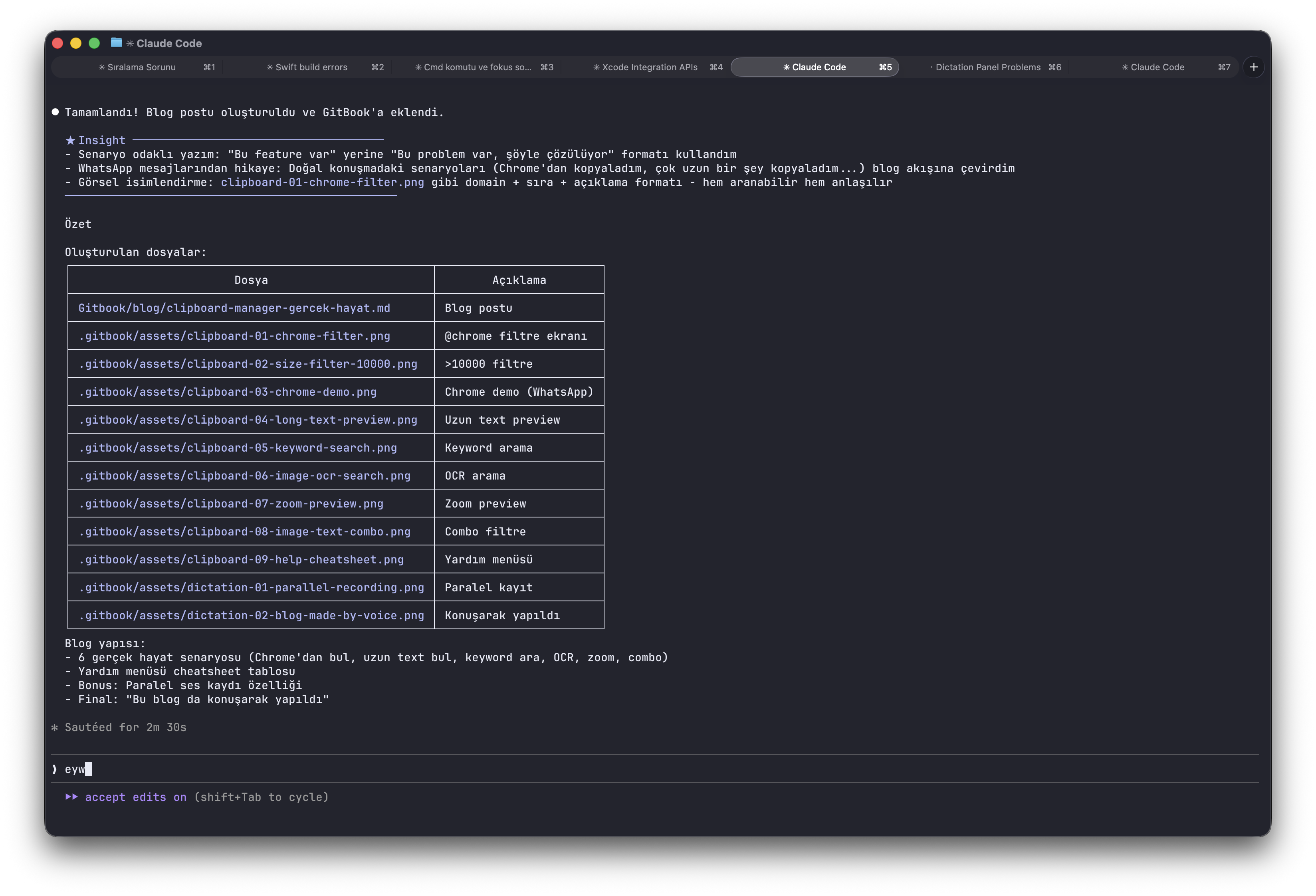Open Dictation Panel Problems tab
Image resolution: width=1316 pixels, height=896 pixels.
[x=987, y=67]
